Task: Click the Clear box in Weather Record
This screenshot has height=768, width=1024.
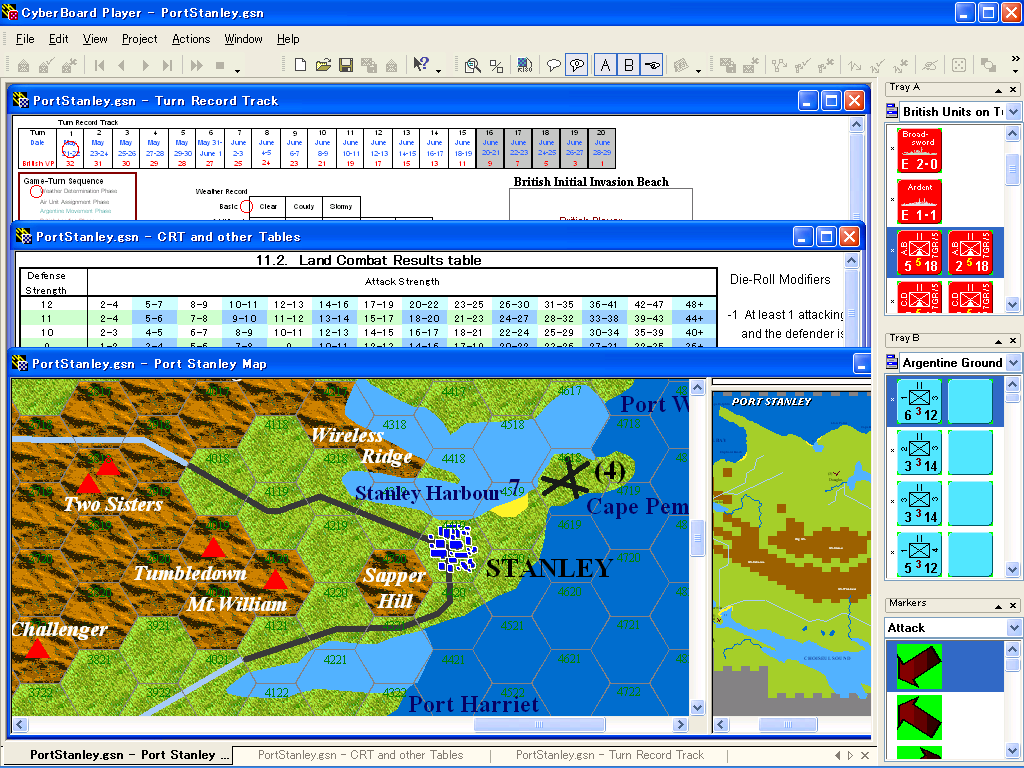Action: pos(268,206)
